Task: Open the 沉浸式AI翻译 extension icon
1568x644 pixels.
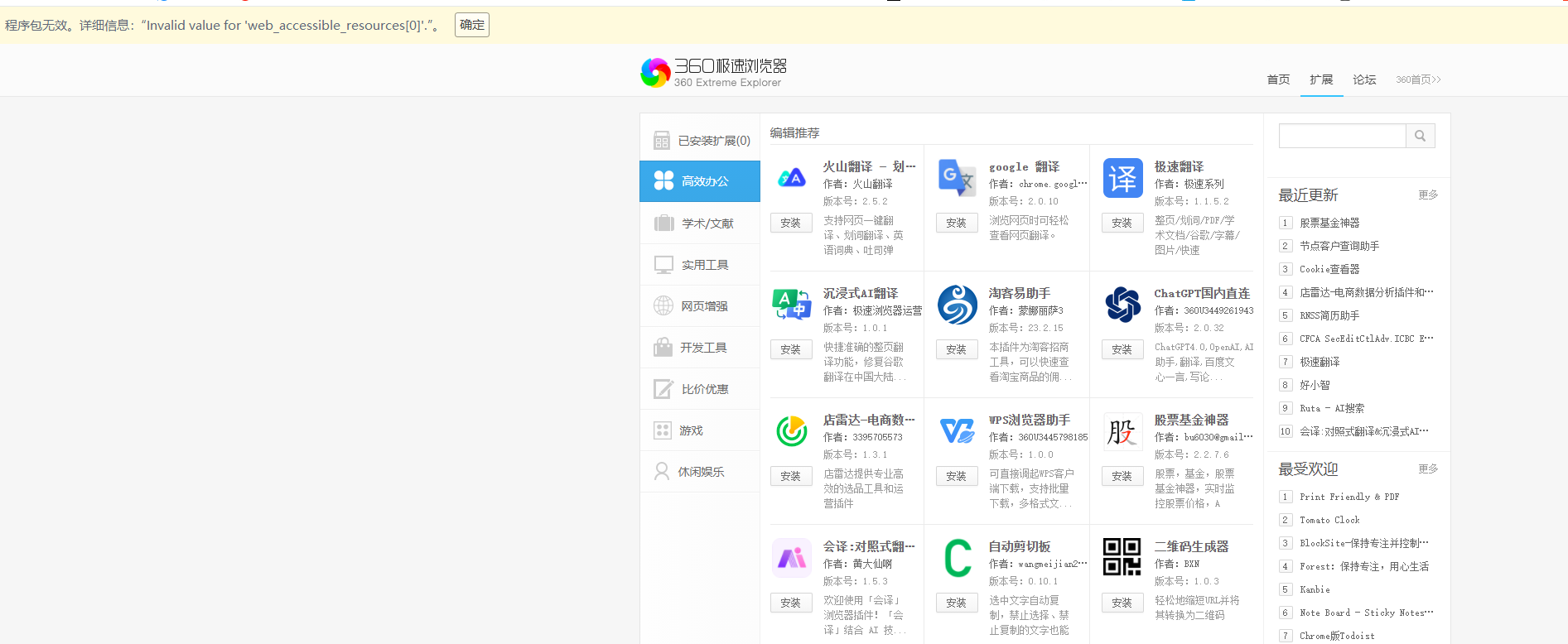Action: (792, 305)
